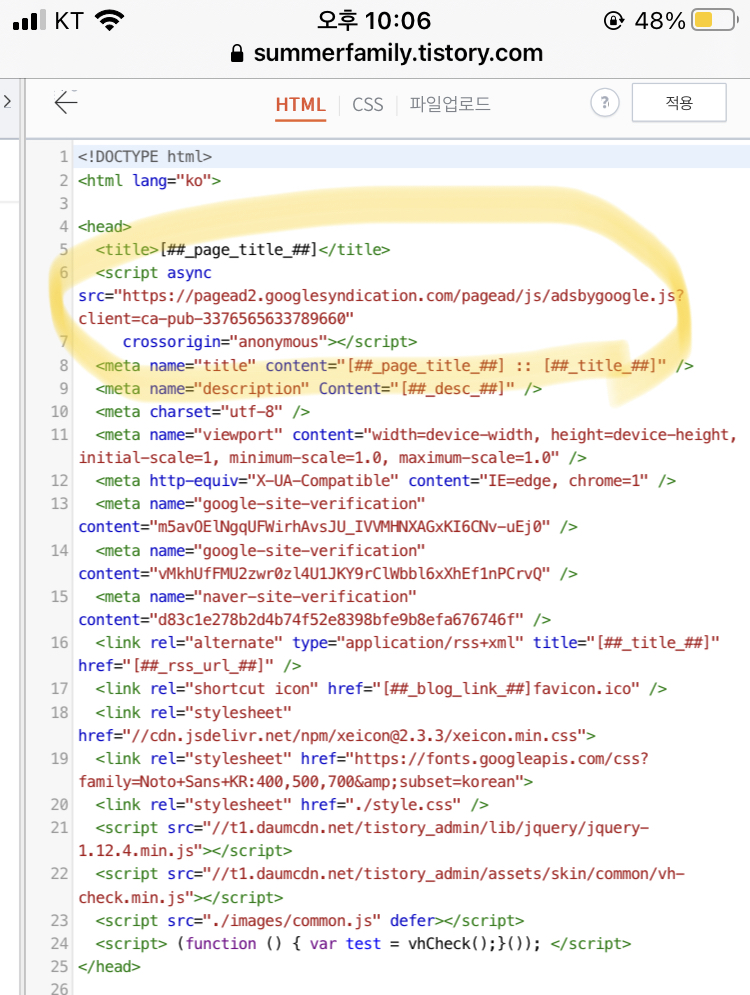Switch to the CSS tab
Image resolution: width=750 pixels, height=995 pixels.
(x=368, y=104)
